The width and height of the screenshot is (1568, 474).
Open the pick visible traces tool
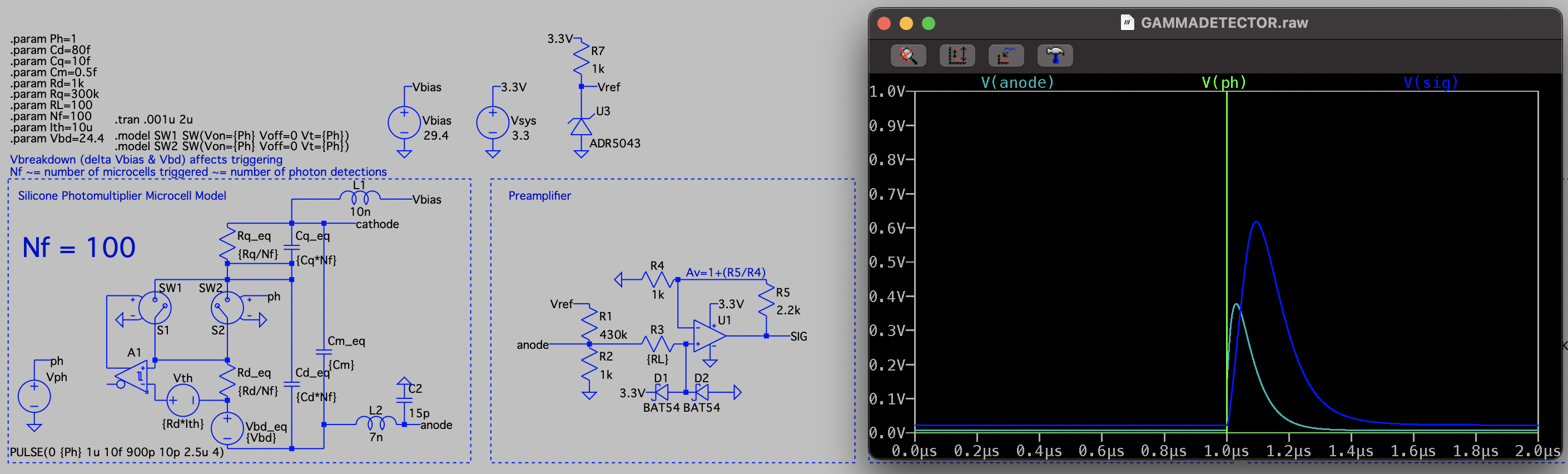click(1005, 56)
